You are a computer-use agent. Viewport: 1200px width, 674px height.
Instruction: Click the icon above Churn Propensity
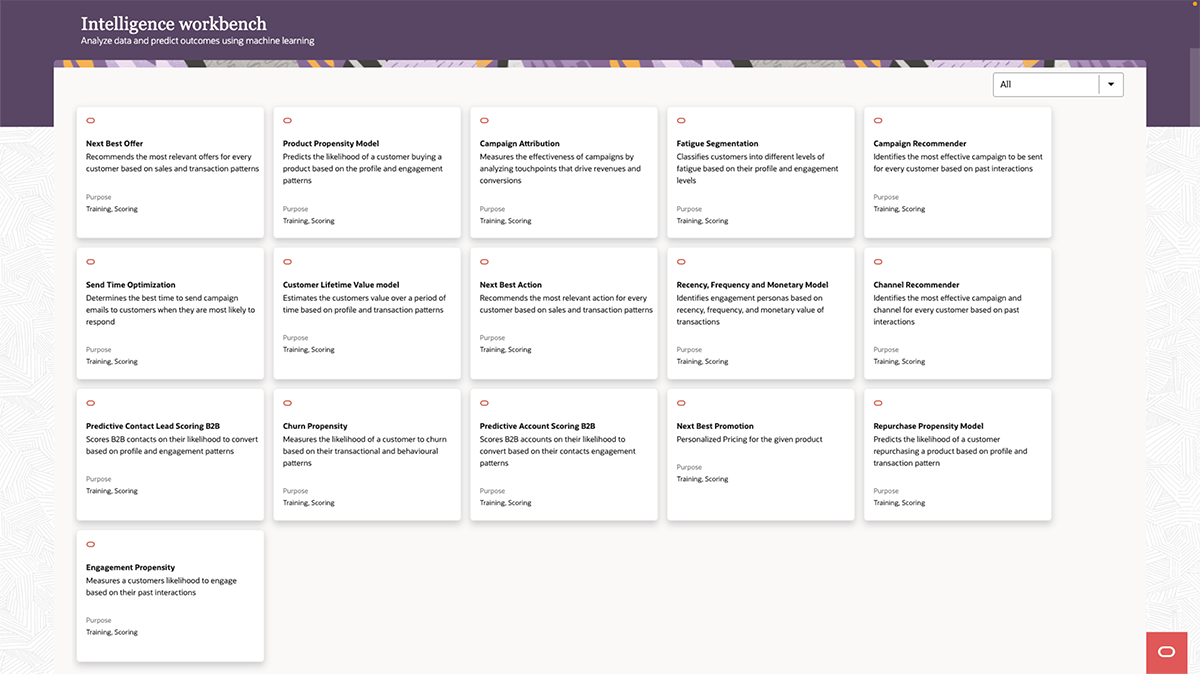[287, 403]
